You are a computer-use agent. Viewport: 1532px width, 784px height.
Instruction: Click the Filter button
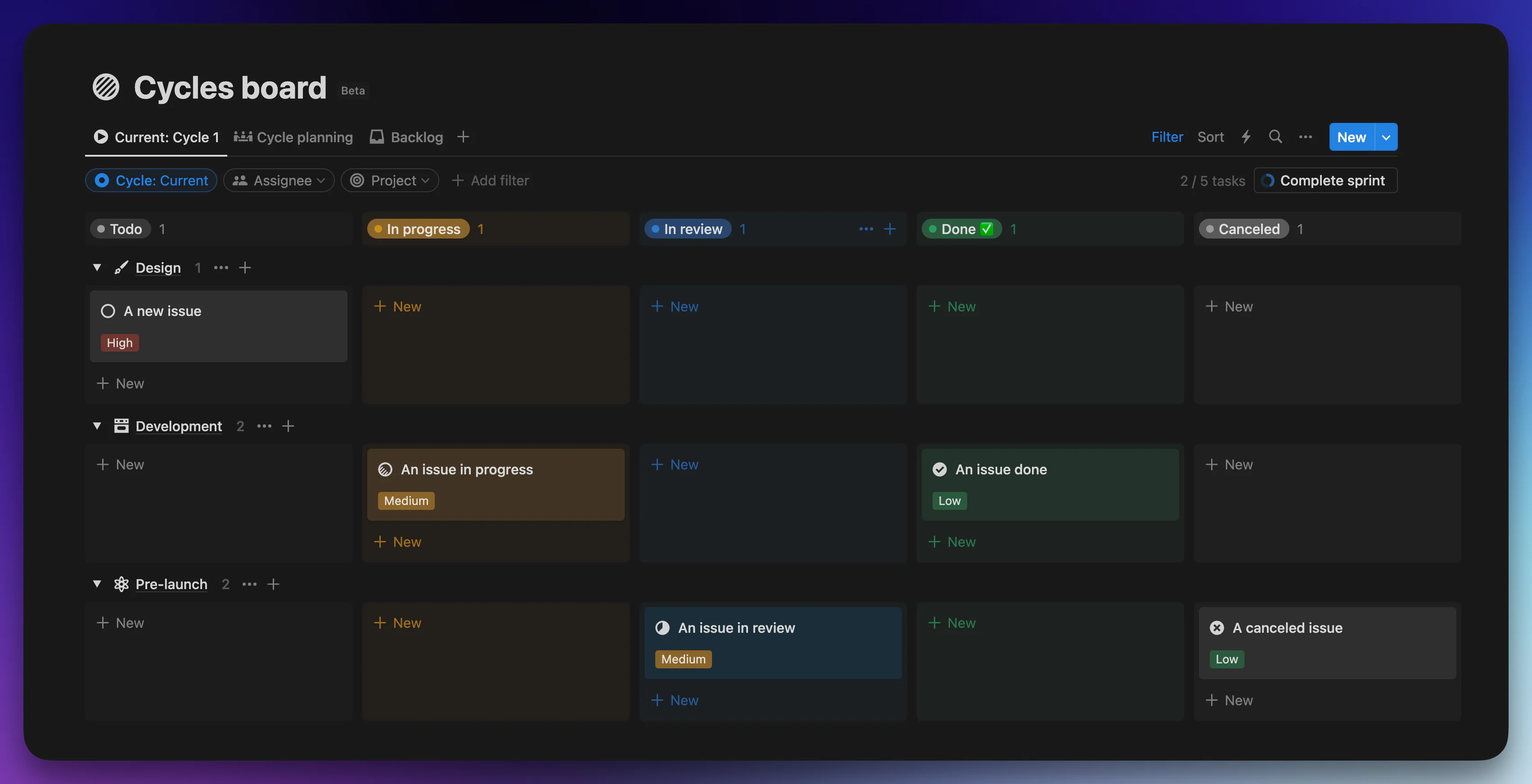tap(1167, 136)
